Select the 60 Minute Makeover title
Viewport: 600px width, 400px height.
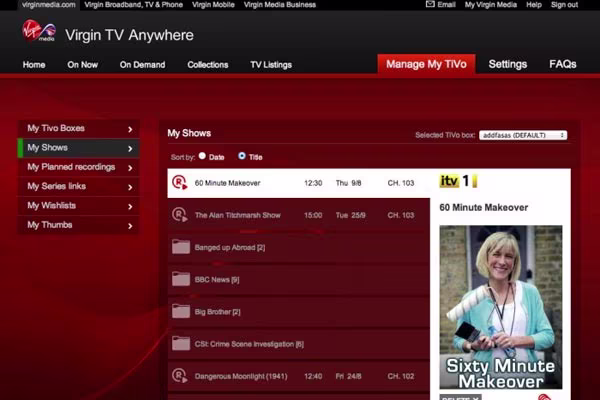click(227, 183)
